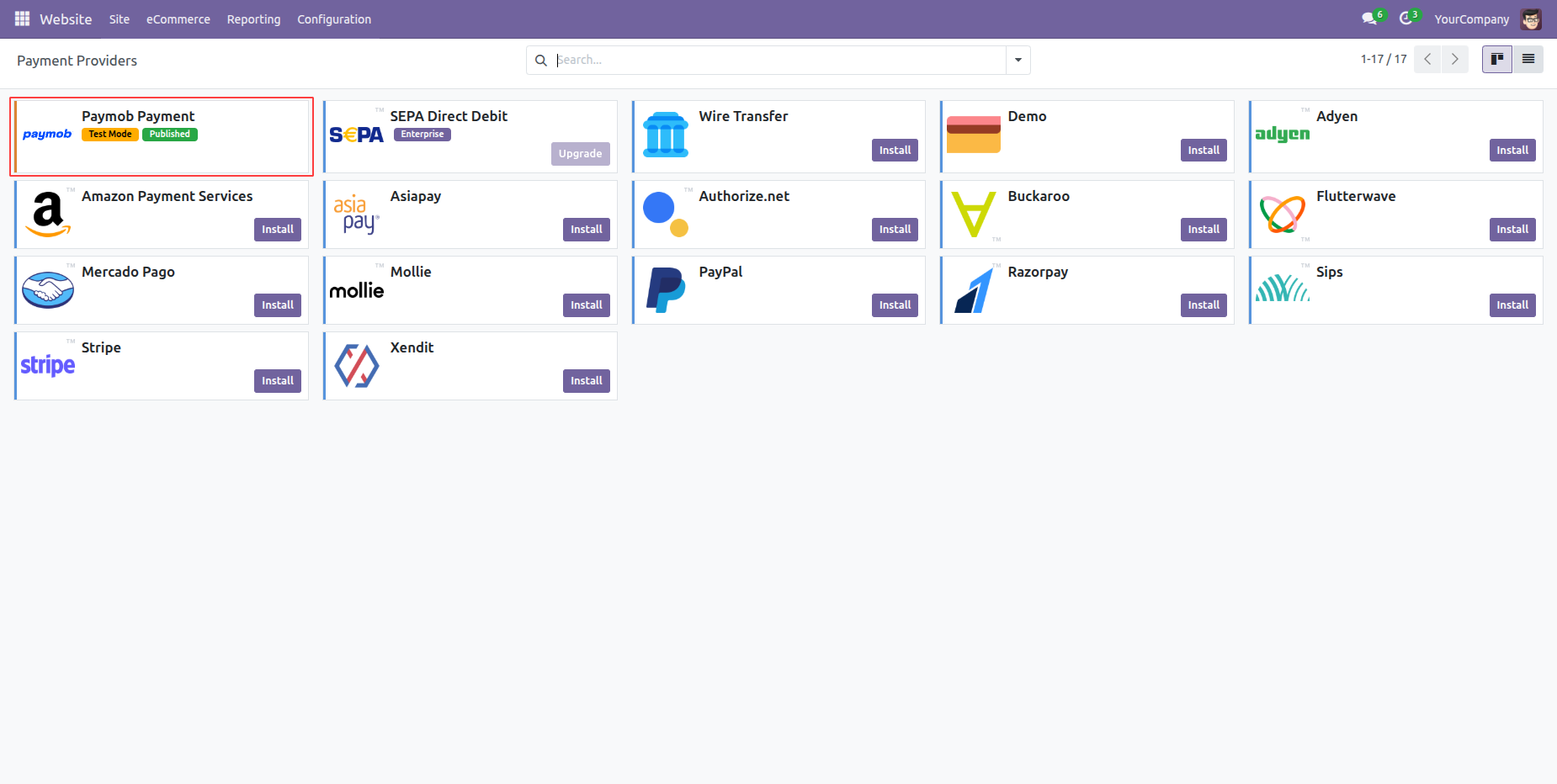Click the Payment Providers breadcrumb title
Viewport: 1557px width, 784px height.
coord(77,61)
